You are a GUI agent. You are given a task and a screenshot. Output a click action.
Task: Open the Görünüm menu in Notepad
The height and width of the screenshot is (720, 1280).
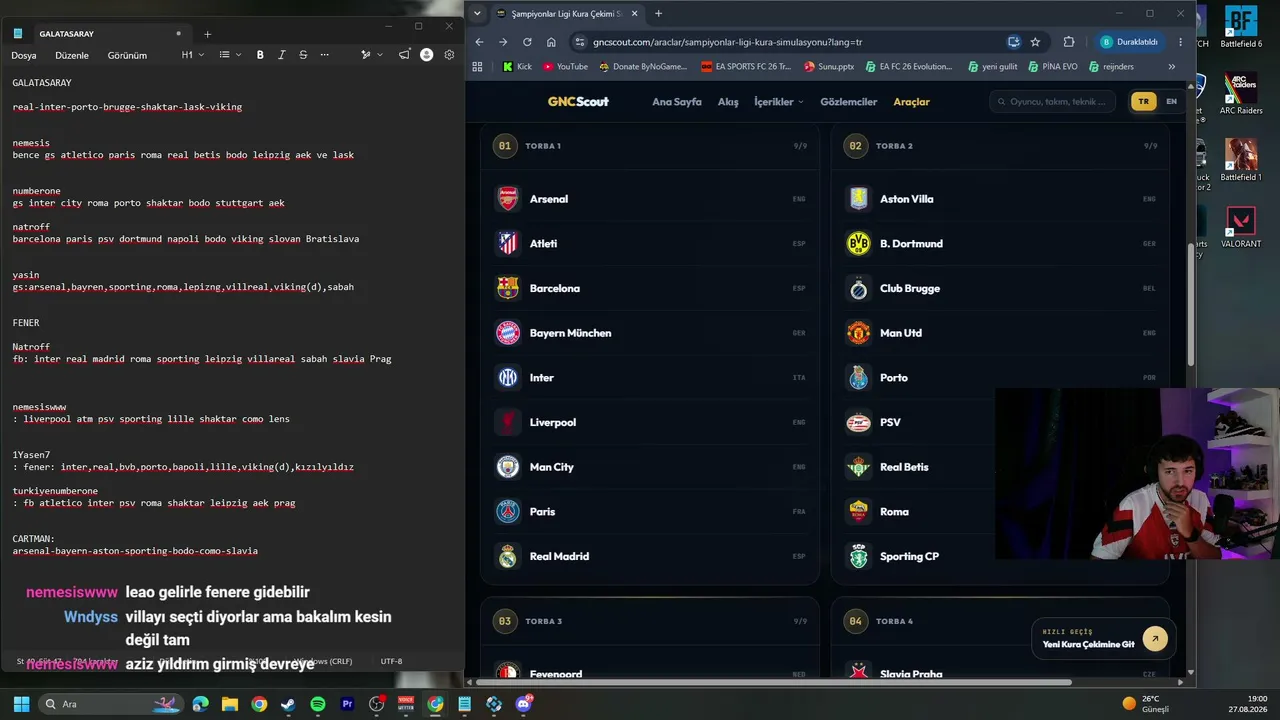pos(127,56)
